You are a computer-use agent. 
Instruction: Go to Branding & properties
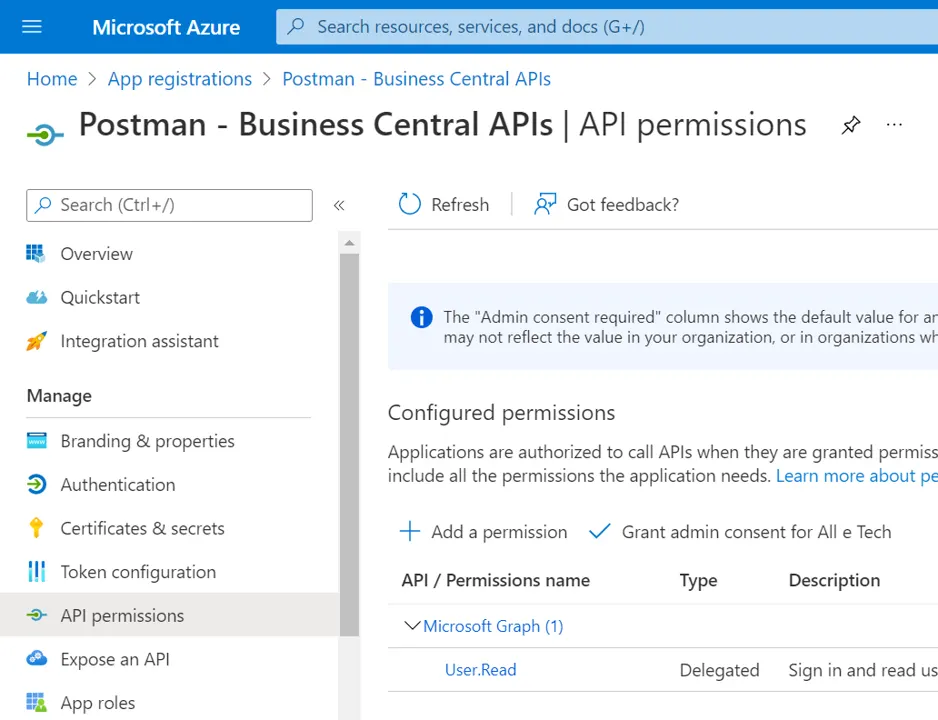tap(147, 441)
